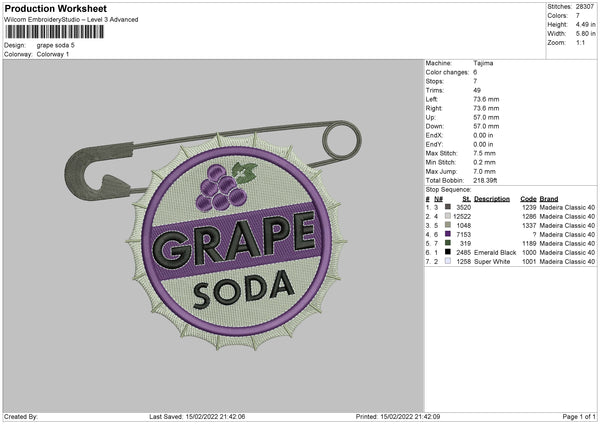Click the Grape Soda embroidery design preview

[x=213, y=235]
